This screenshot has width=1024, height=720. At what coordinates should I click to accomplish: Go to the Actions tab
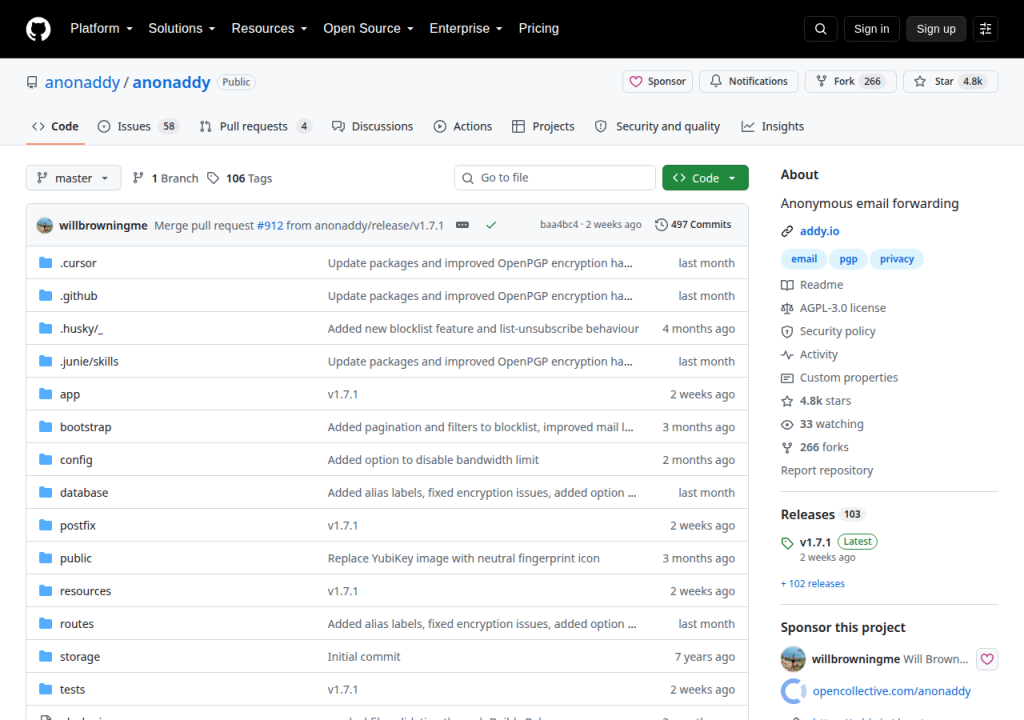click(463, 126)
